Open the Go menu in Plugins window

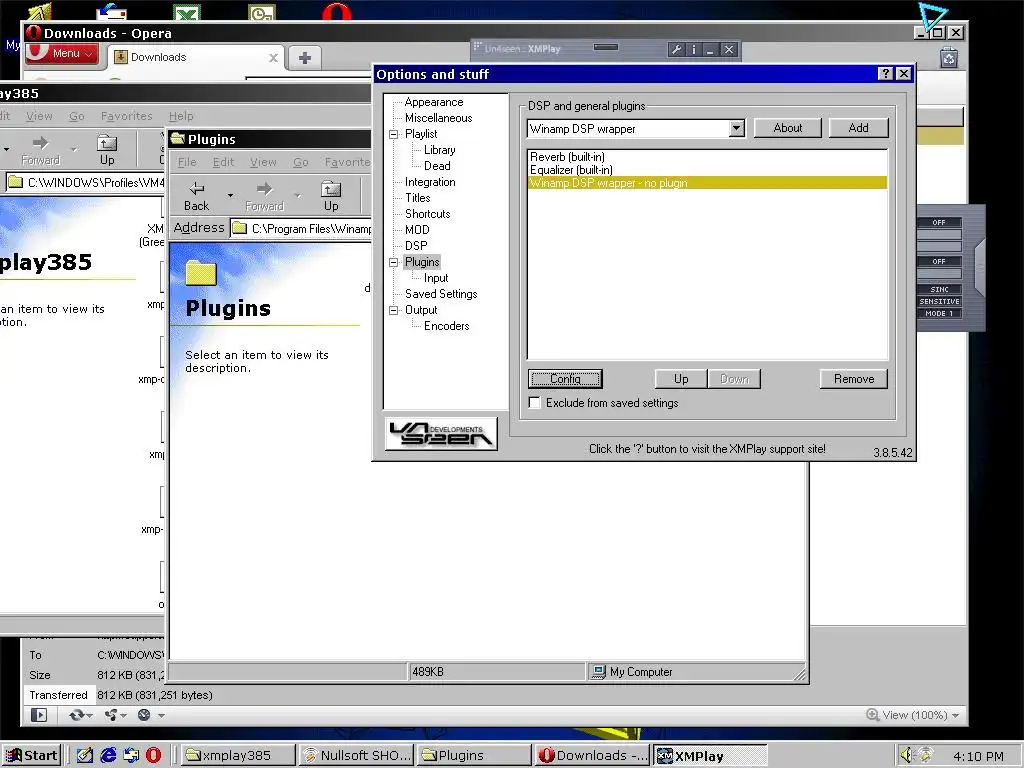click(x=300, y=162)
